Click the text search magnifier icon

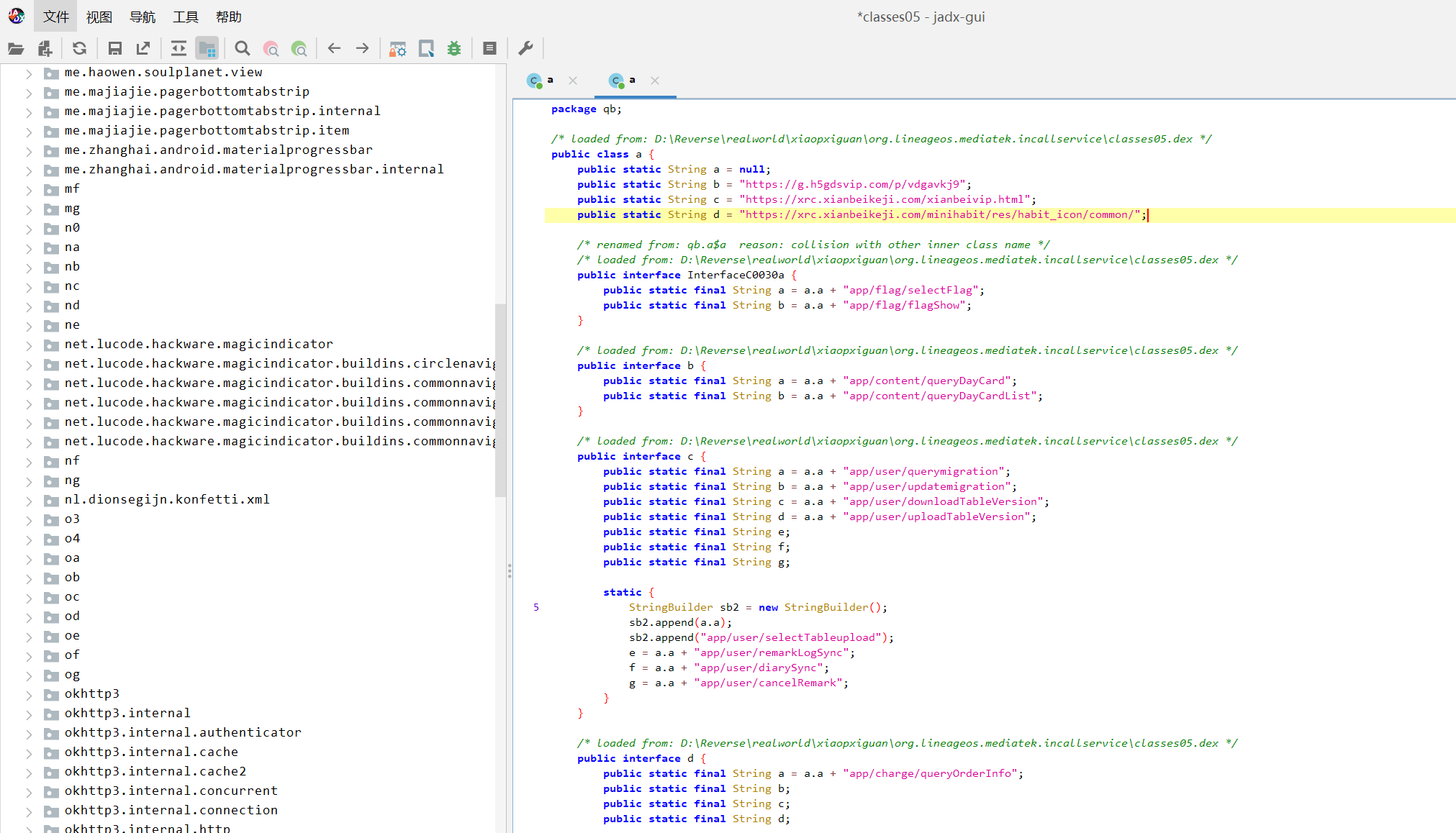click(243, 48)
